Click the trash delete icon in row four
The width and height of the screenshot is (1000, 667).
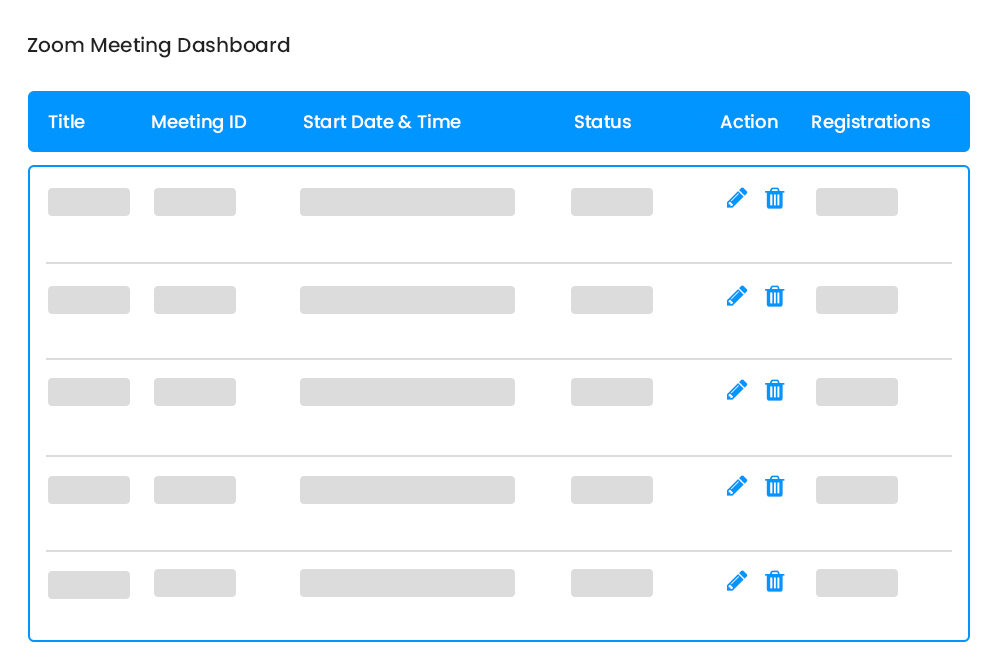(775, 486)
